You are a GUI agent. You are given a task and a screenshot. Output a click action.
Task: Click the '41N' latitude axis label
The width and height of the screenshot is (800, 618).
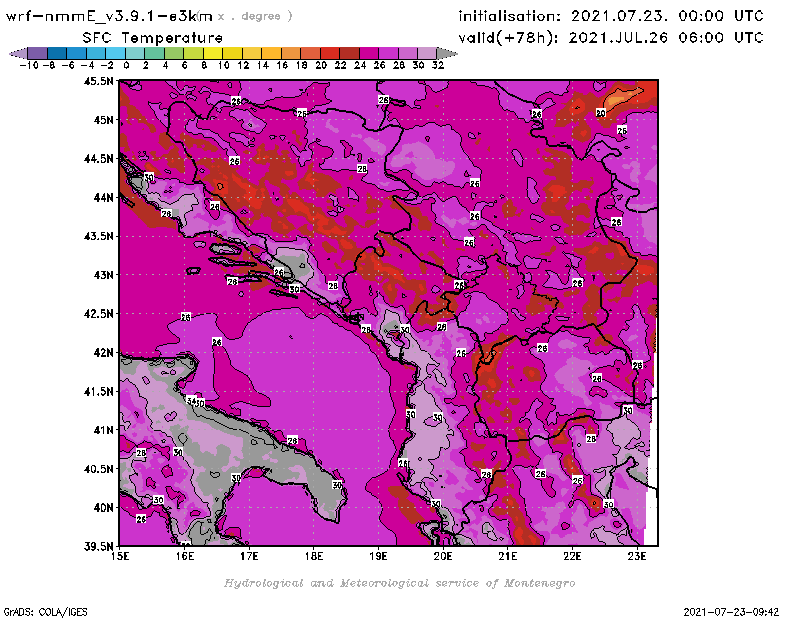[x=104, y=430]
